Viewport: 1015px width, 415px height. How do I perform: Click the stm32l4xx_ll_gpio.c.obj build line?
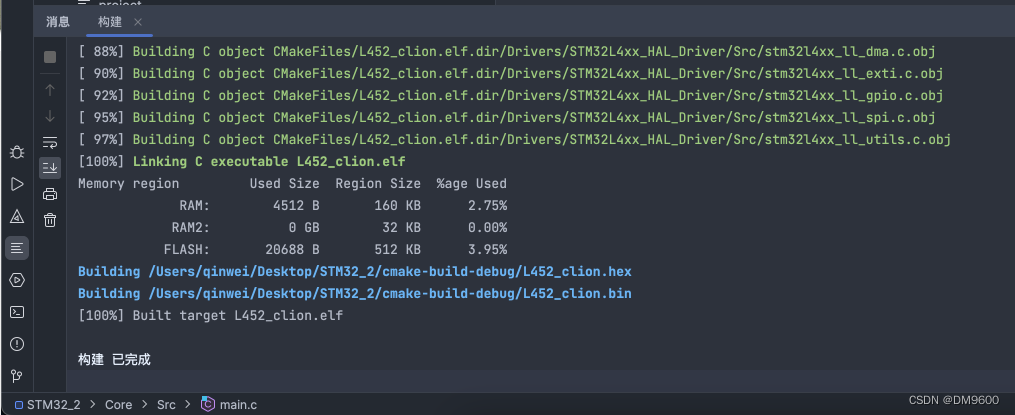pos(510,95)
